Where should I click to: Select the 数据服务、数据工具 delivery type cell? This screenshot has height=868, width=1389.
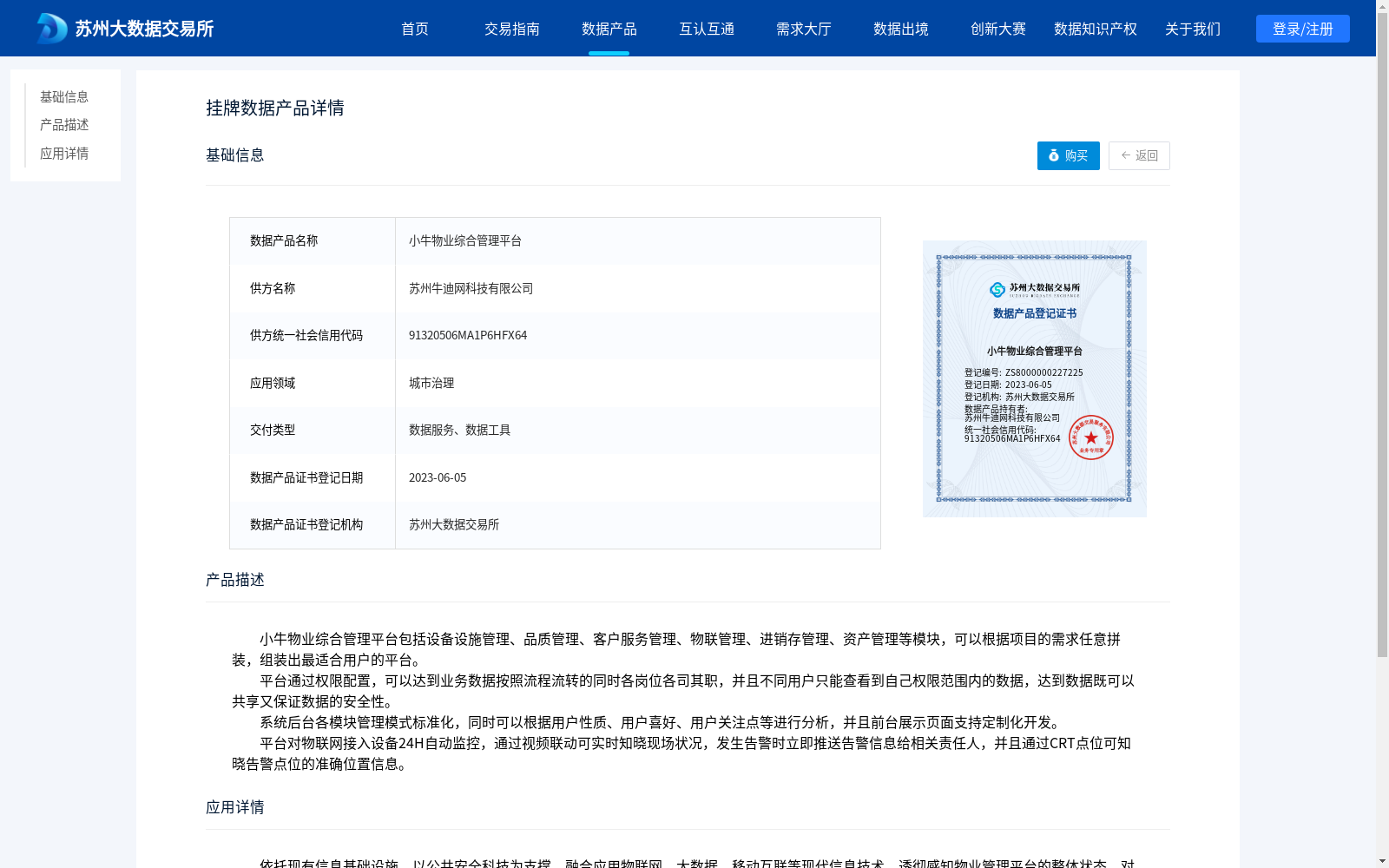tap(638, 431)
